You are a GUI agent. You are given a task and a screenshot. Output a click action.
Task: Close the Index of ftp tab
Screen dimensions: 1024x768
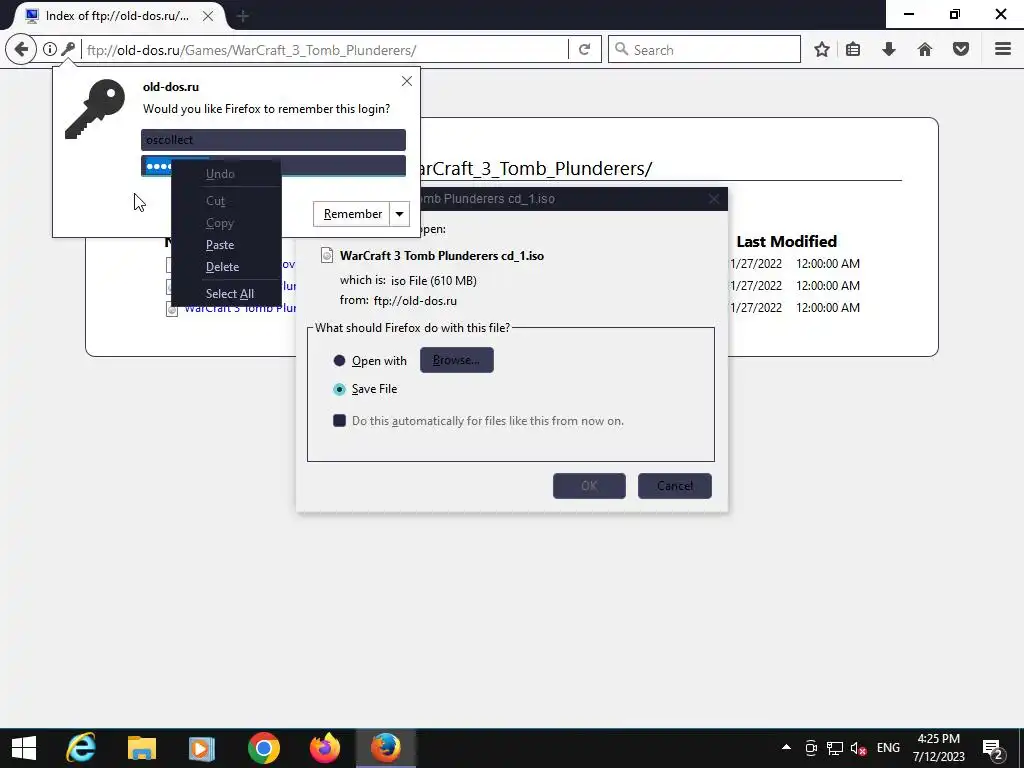pos(208,16)
